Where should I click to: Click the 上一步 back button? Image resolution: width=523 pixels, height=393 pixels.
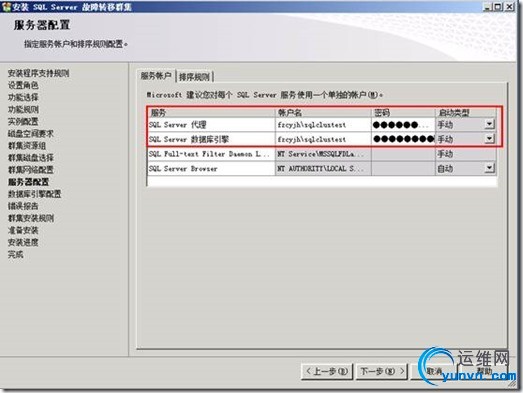(327, 371)
